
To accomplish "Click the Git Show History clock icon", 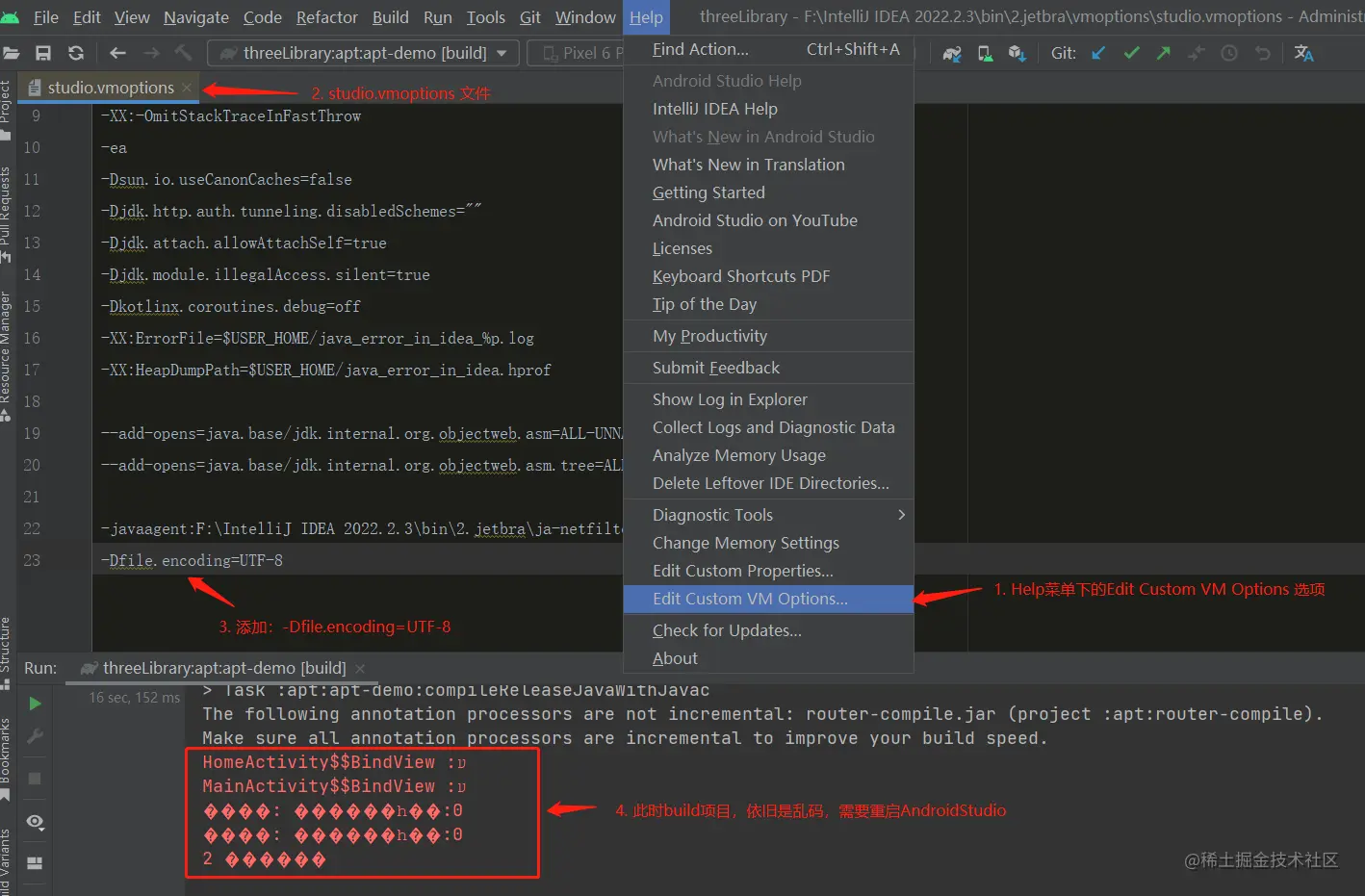I will point(1229,53).
